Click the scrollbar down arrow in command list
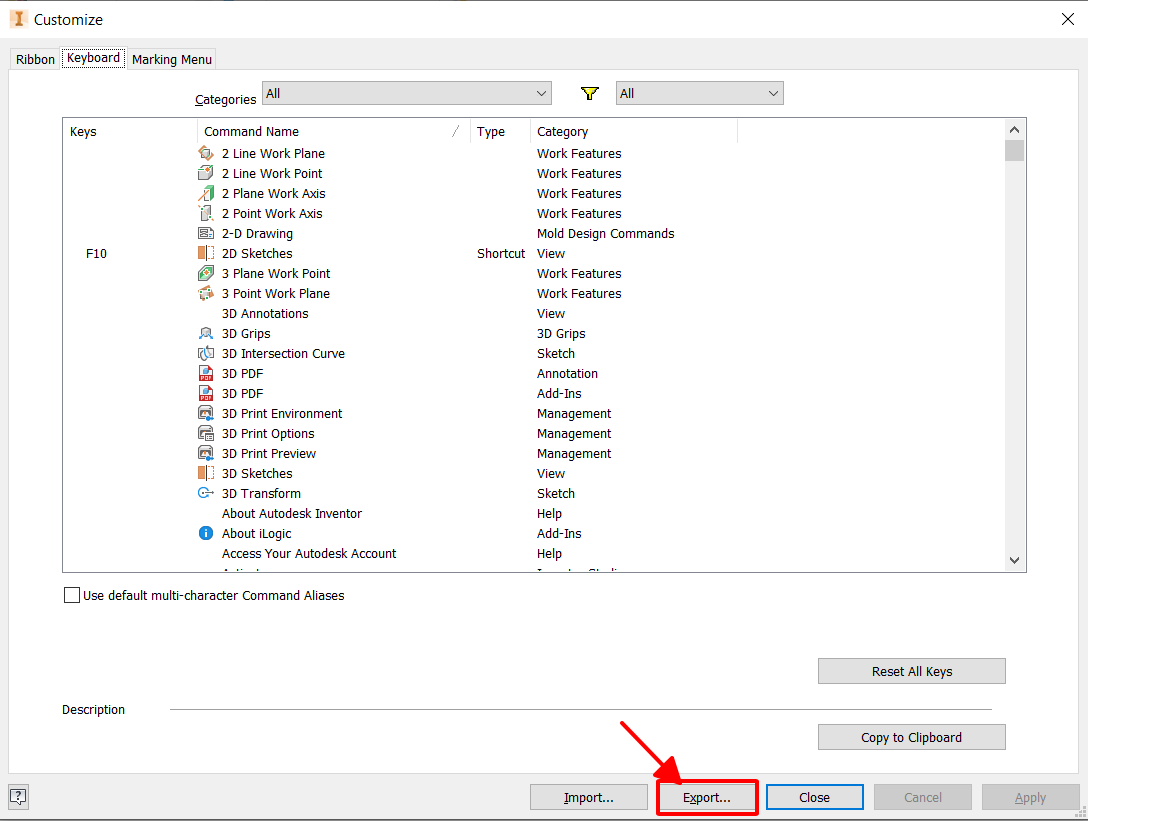Screen dimensions: 1152x821 click(1014, 561)
